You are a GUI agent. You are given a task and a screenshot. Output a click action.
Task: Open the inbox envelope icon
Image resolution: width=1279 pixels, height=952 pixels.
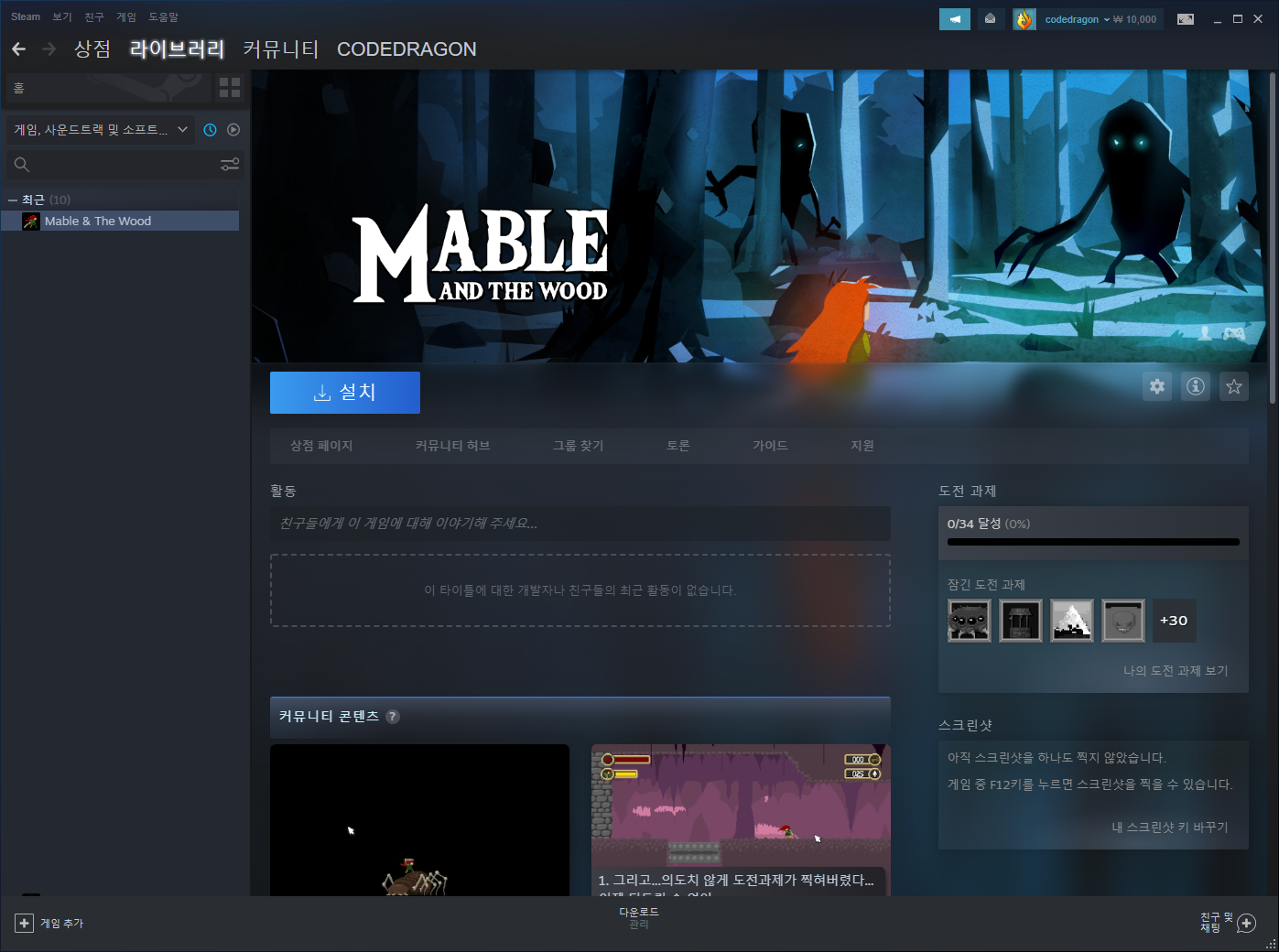coord(990,19)
